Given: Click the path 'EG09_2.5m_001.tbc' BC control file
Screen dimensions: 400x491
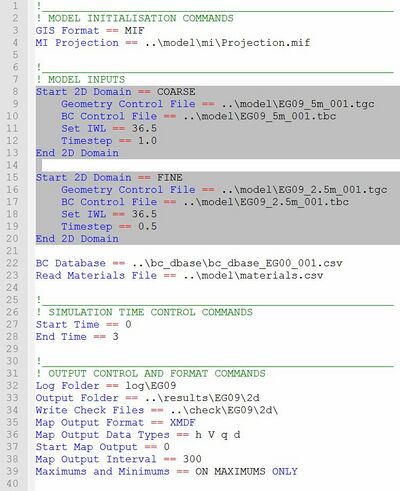Looking at the screenshot, I should click(x=294, y=202).
